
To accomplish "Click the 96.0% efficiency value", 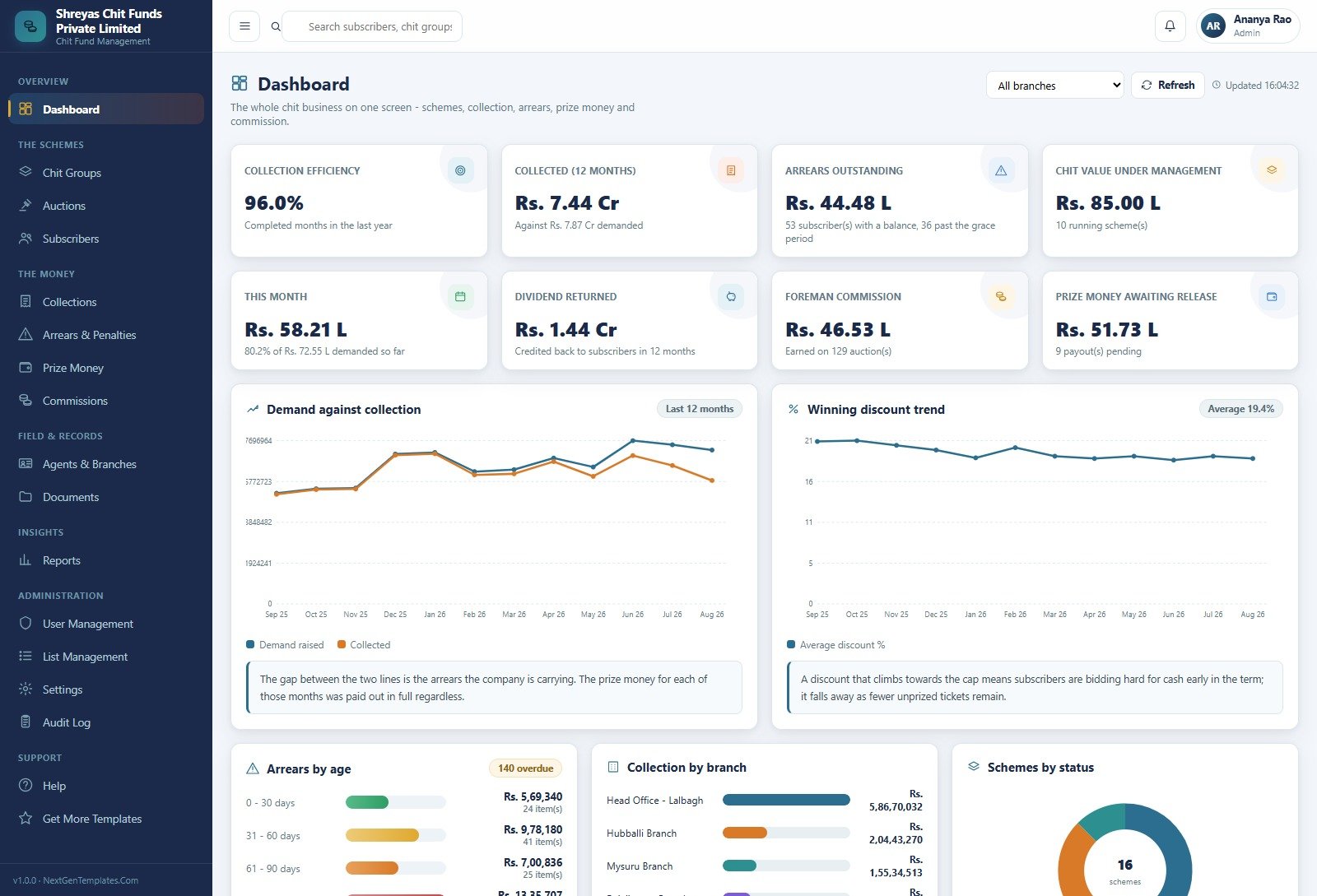I will 274,202.
